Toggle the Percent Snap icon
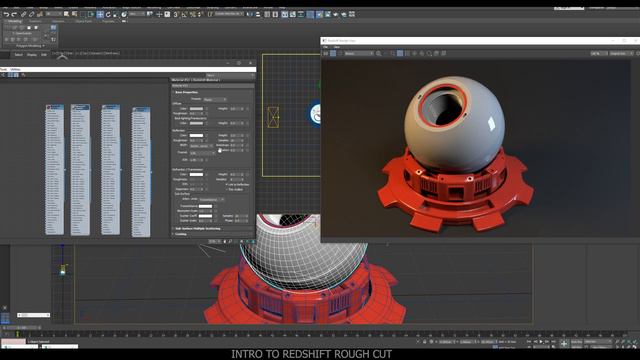The width and height of the screenshot is (640, 360). click(192, 14)
